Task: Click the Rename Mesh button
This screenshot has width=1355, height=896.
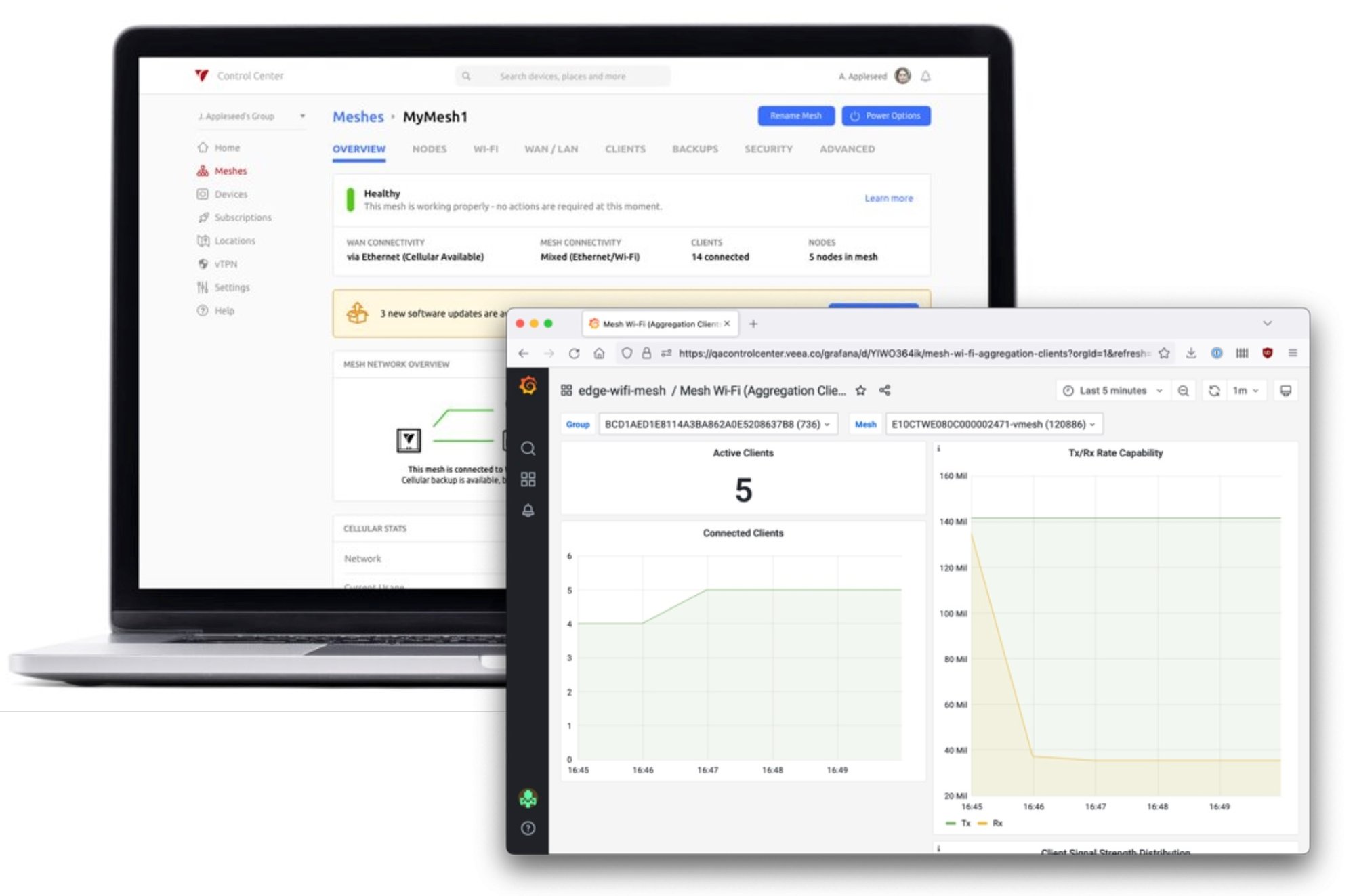Action: point(796,116)
